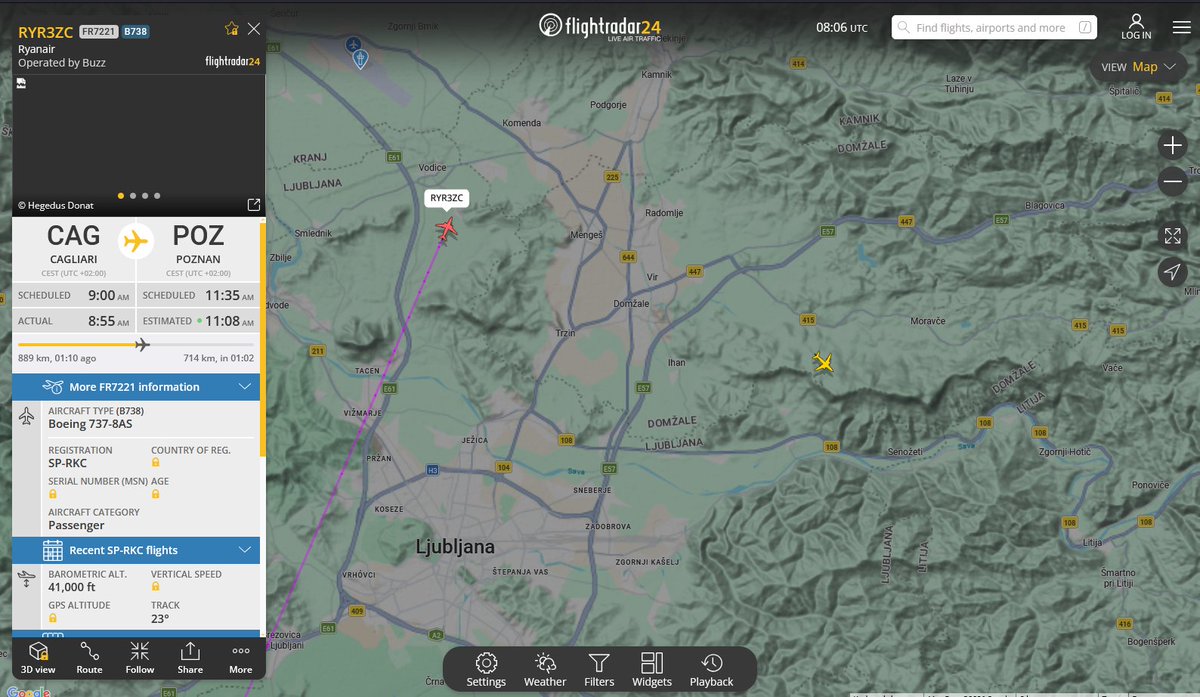This screenshot has width=1200, height=697.
Task: Select the red RYR3ZC aircraft on map
Action: [446, 229]
